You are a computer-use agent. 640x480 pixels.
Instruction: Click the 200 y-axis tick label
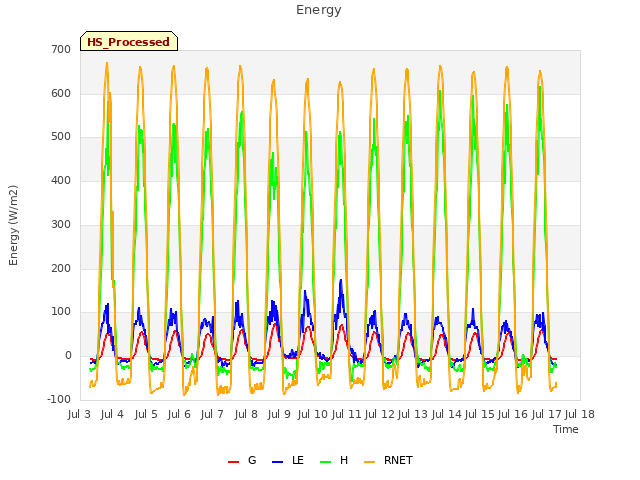[61, 269]
